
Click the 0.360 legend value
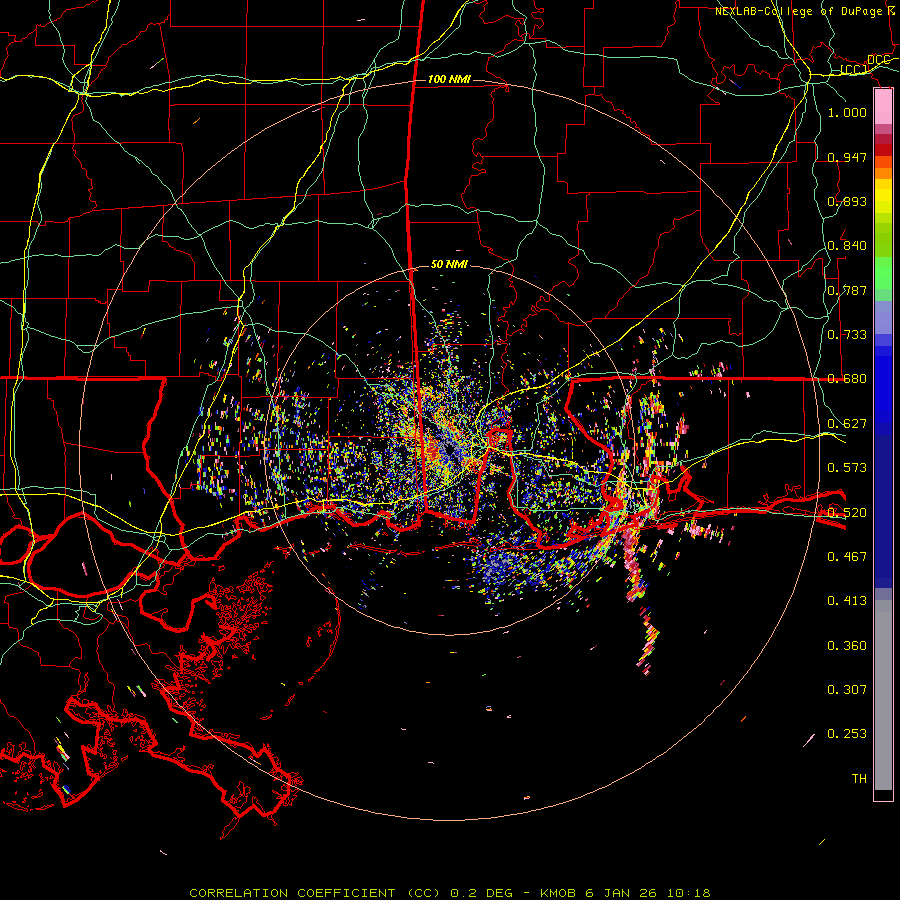(x=847, y=646)
